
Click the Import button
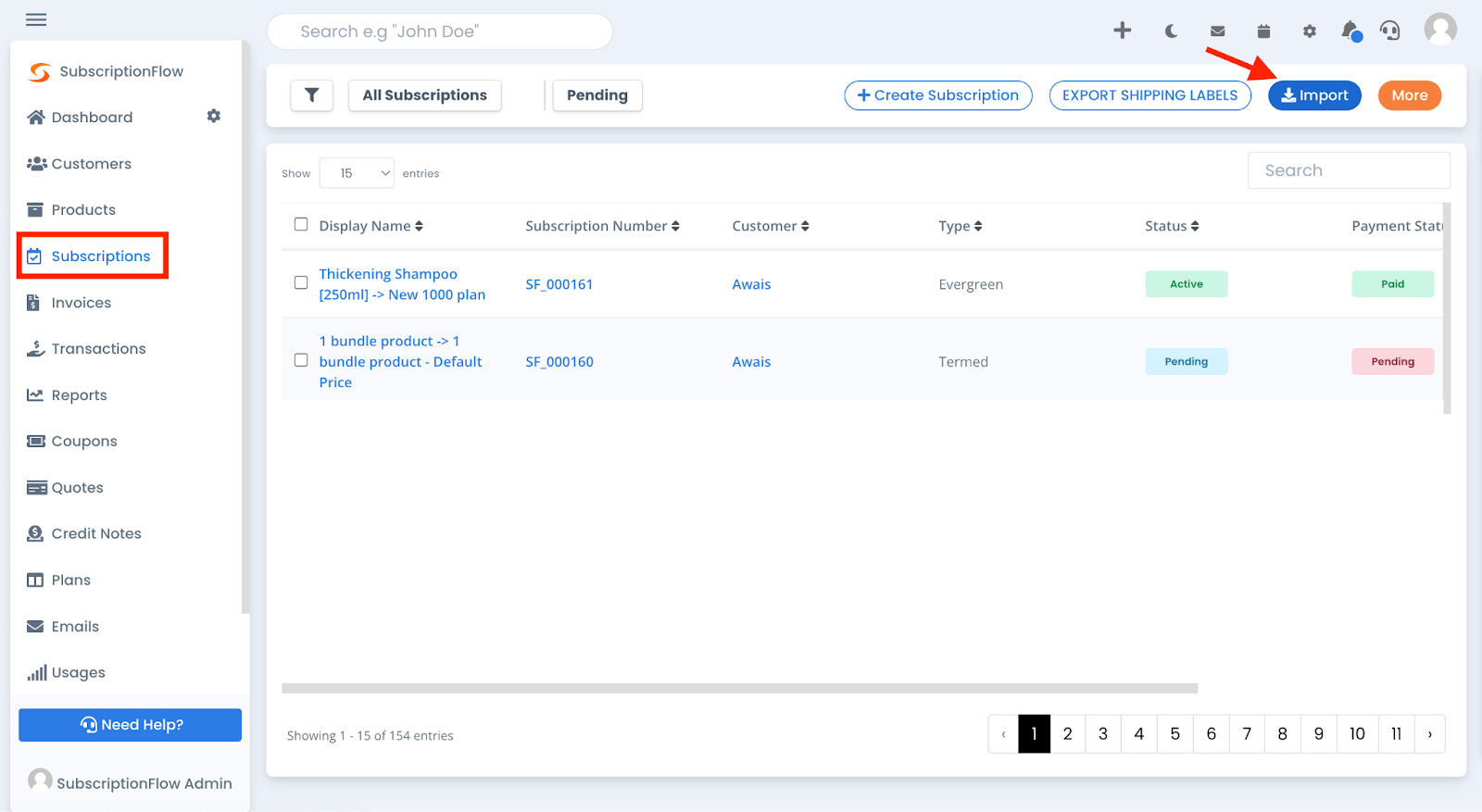click(1314, 95)
